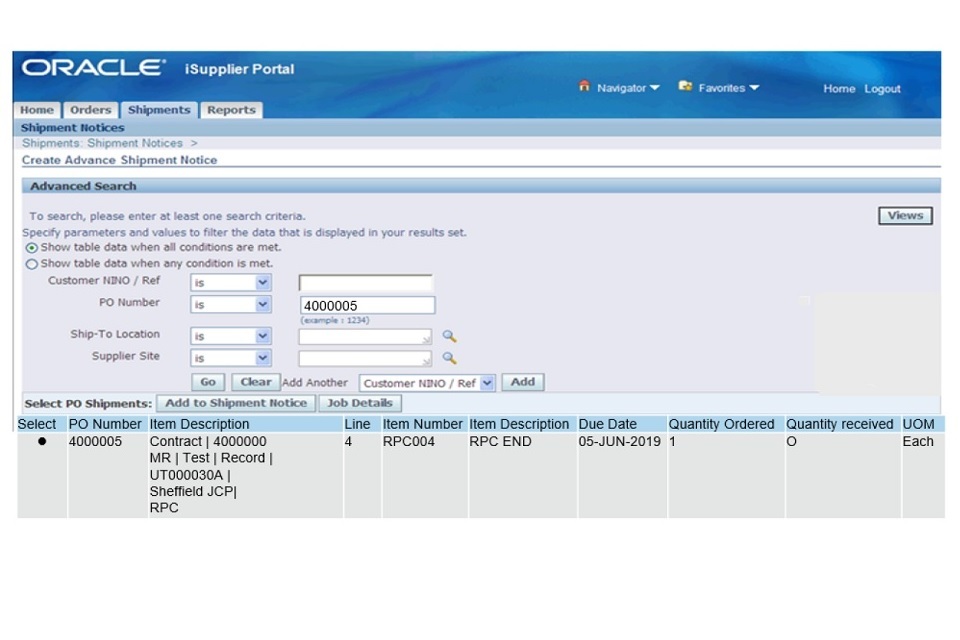960x640 pixels.
Task: Open Ship-To Location search magnifier icon
Action: pos(449,336)
